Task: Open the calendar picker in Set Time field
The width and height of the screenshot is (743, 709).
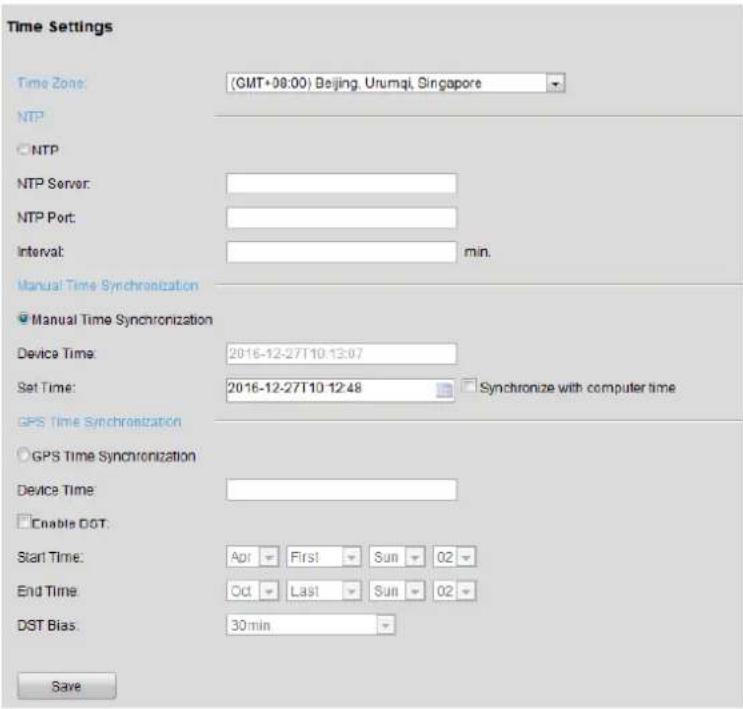Action: pos(444,390)
